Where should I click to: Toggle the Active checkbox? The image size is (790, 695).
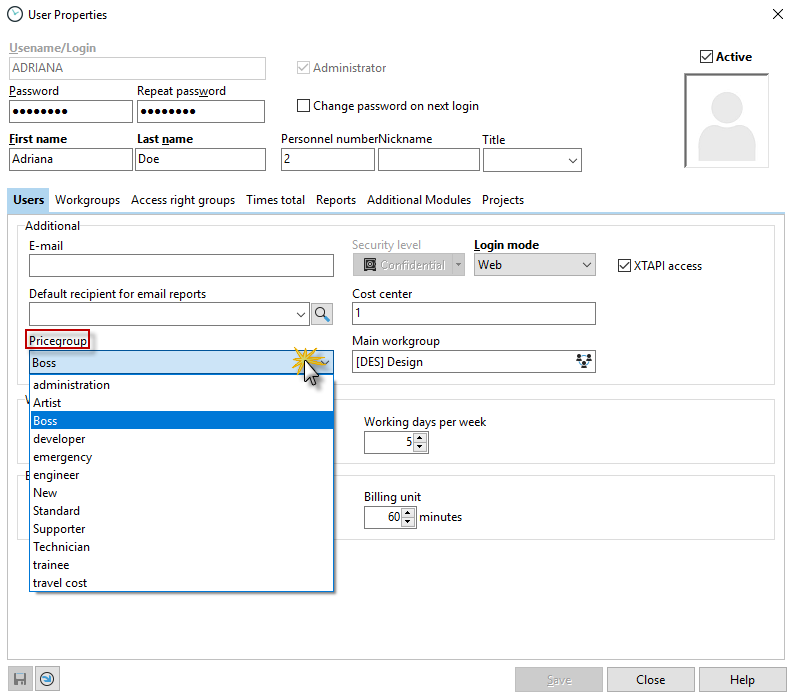tap(707, 57)
